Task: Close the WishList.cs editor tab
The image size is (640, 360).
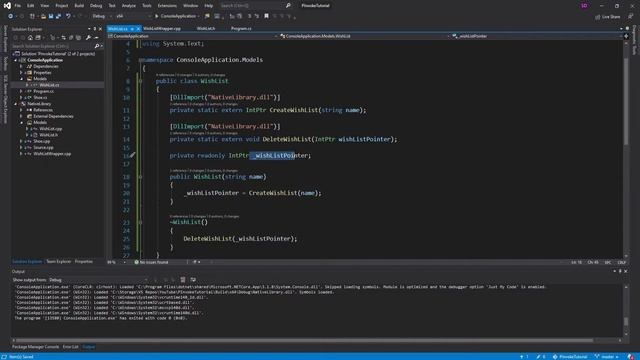Action: coord(138,29)
